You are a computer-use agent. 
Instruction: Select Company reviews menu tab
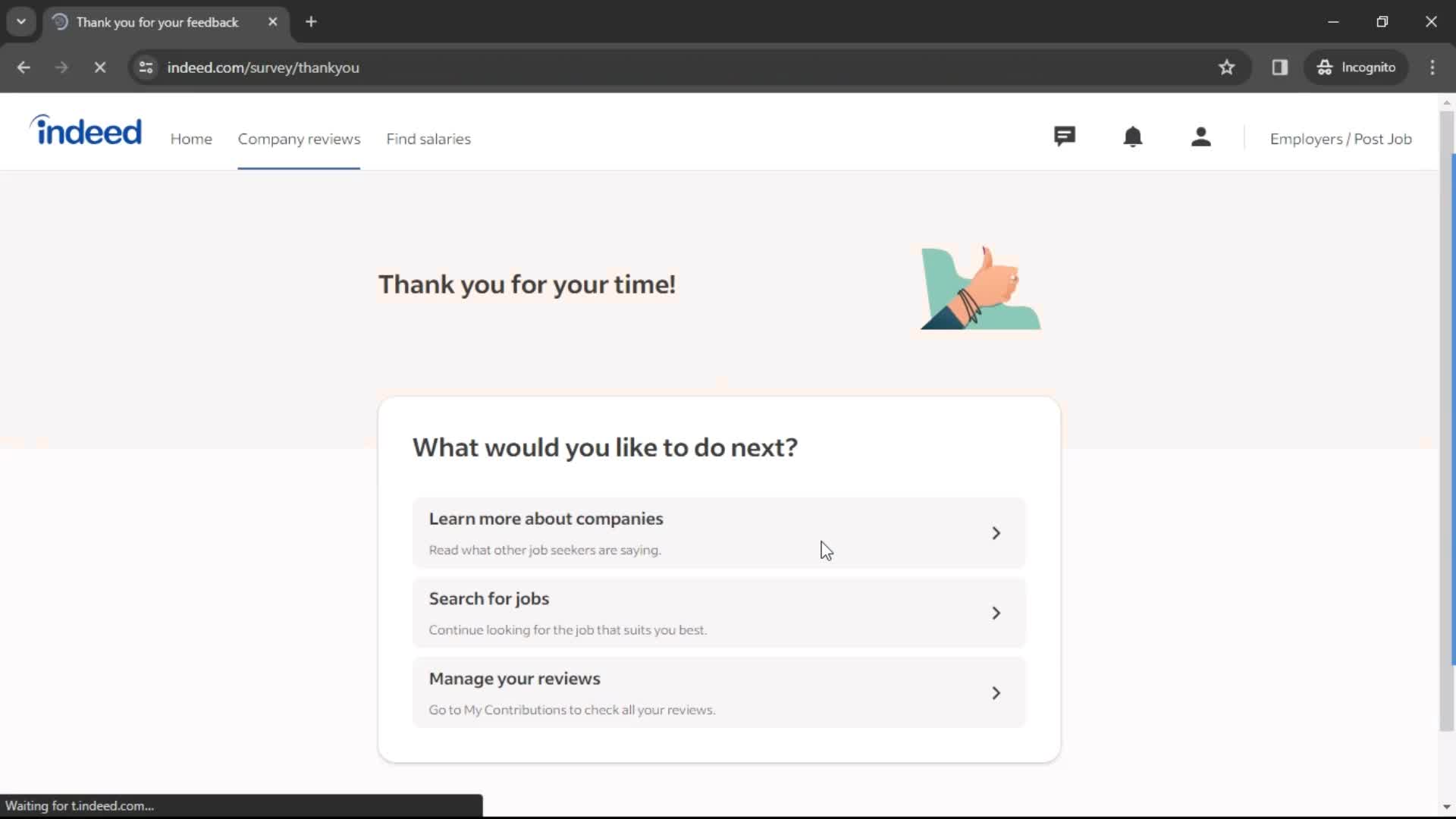[299, 138]
